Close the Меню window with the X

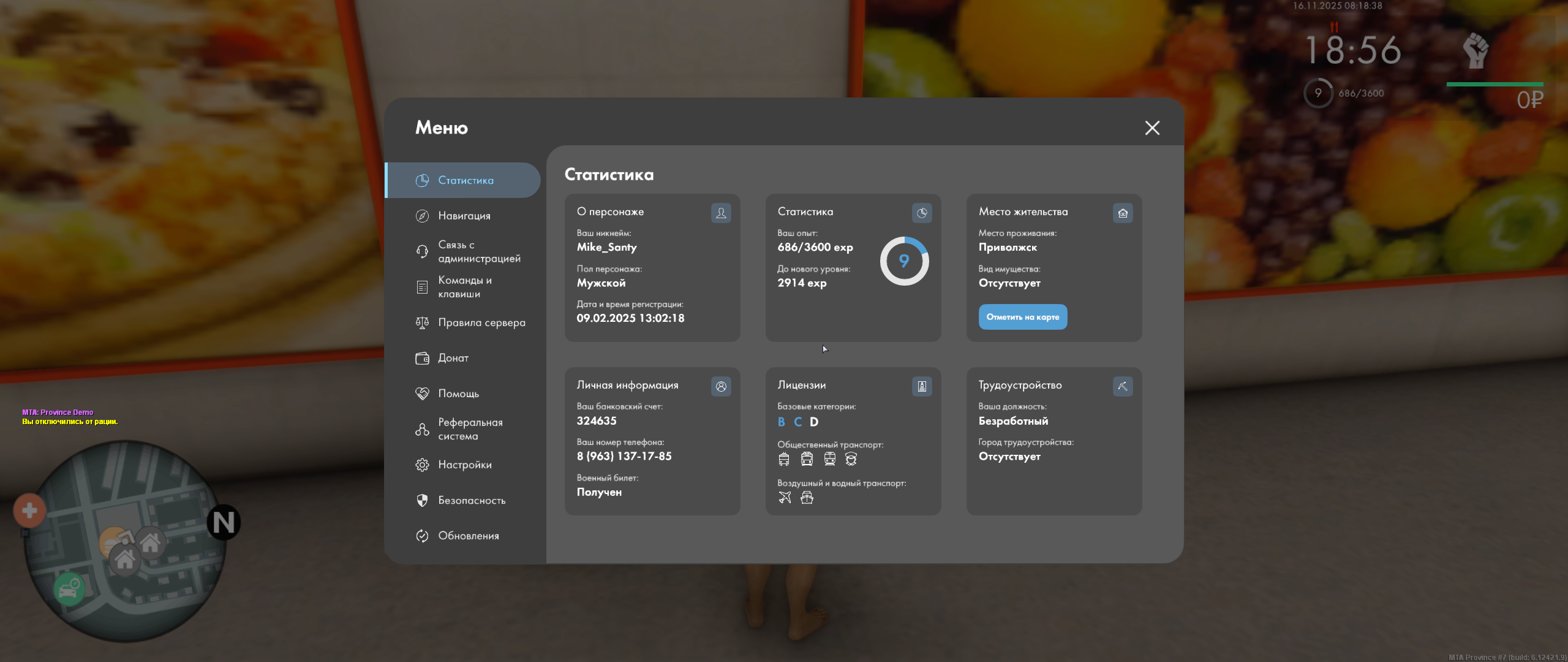tap(1152, 127)
